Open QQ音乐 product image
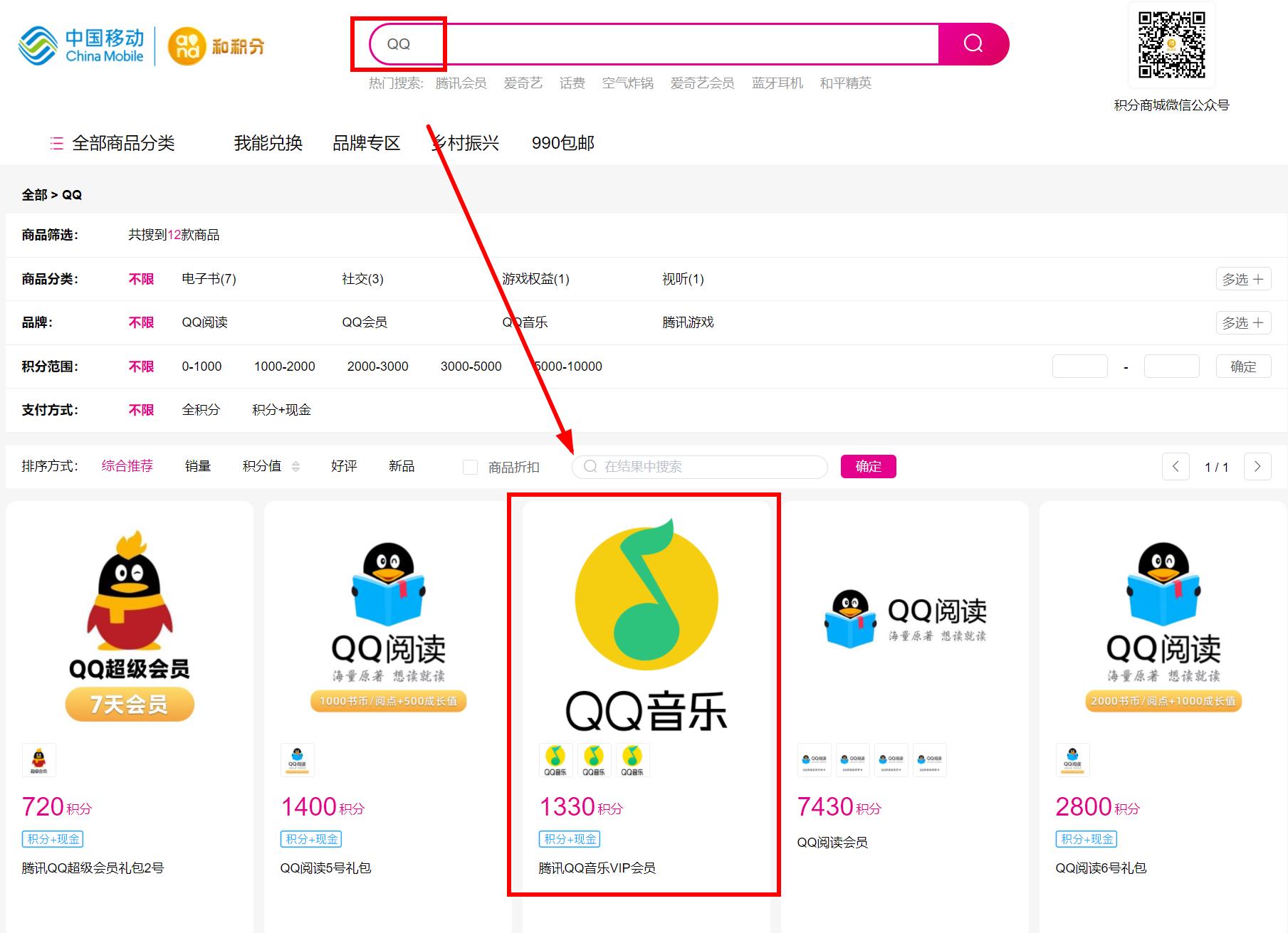1288x933 pixels. point(646,625)
